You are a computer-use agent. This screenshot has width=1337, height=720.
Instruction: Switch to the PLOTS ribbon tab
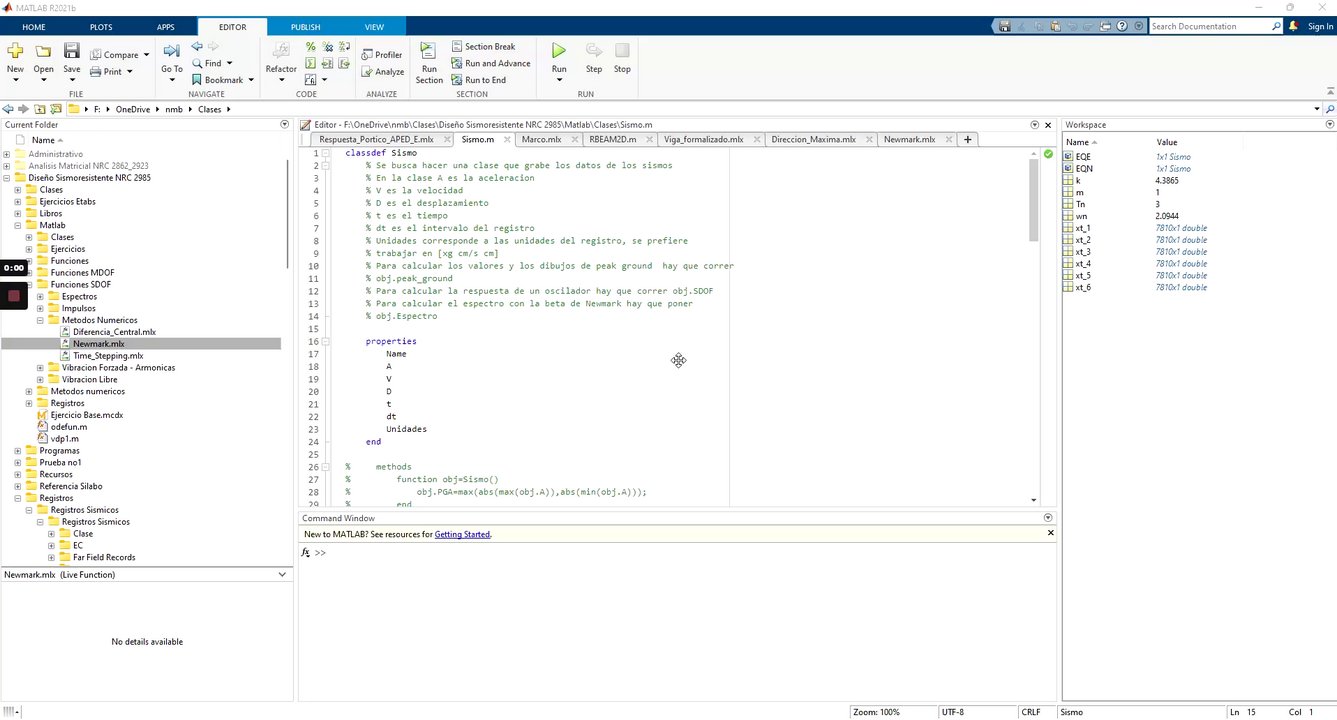[101, 27]
